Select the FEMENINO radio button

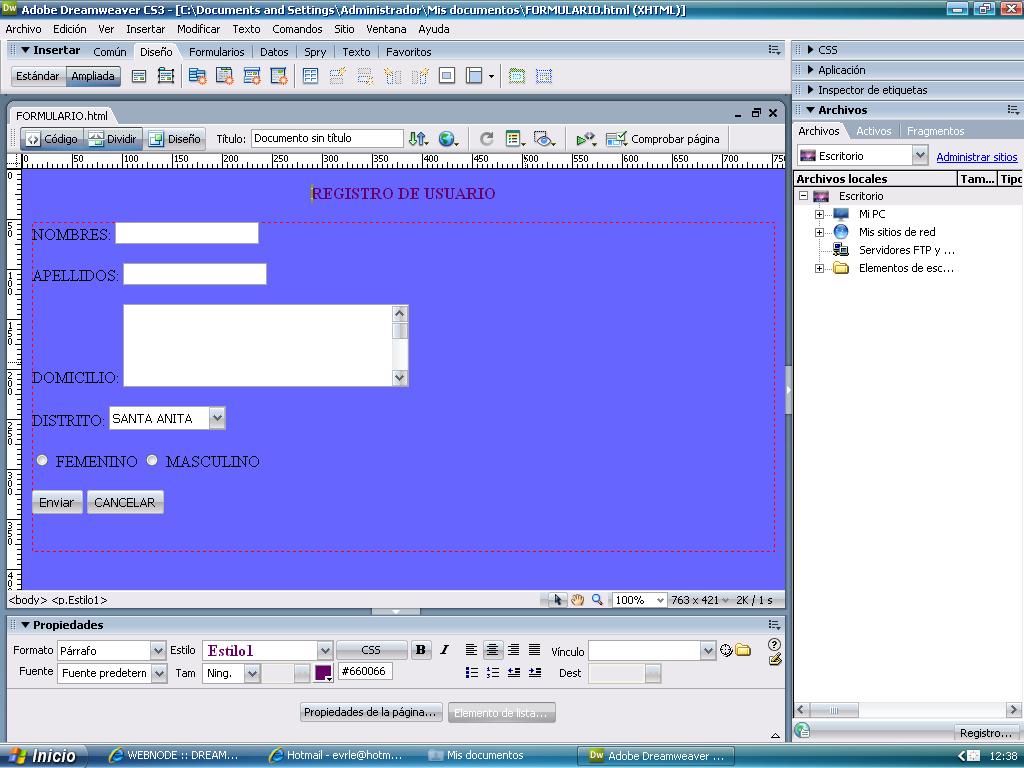point(42,460)
